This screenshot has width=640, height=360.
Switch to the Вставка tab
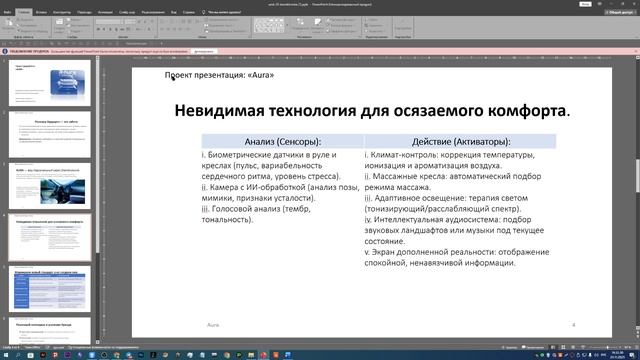(x=41, y=12)
